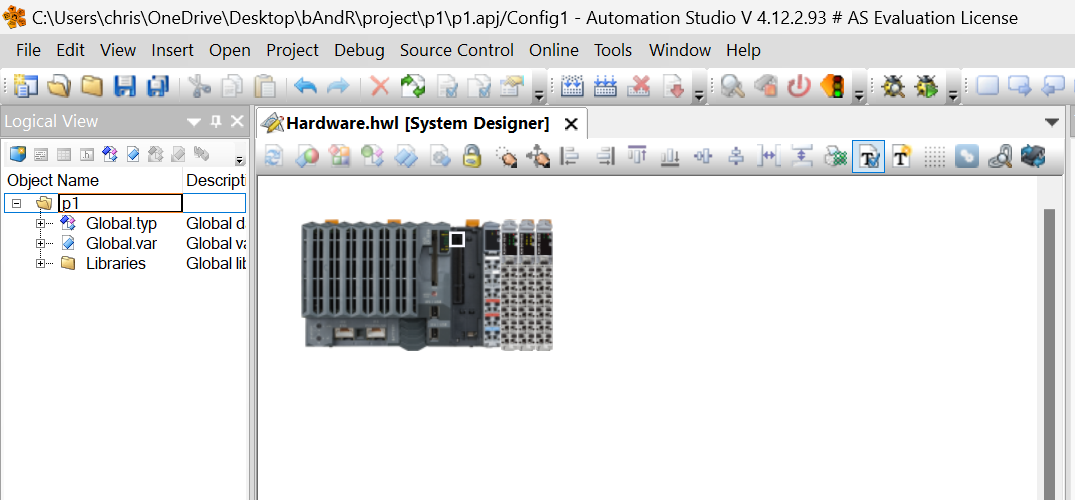Open the document tab list dropdown arrow

(1052, 123)
